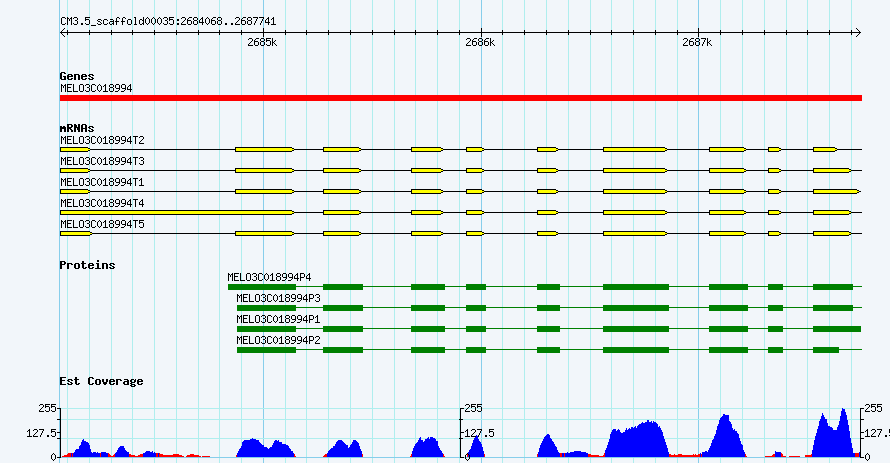Click the last exon arrow of MELO3C018994T1
This screenshot has width=890, height=463.
[x=837, y=191]
